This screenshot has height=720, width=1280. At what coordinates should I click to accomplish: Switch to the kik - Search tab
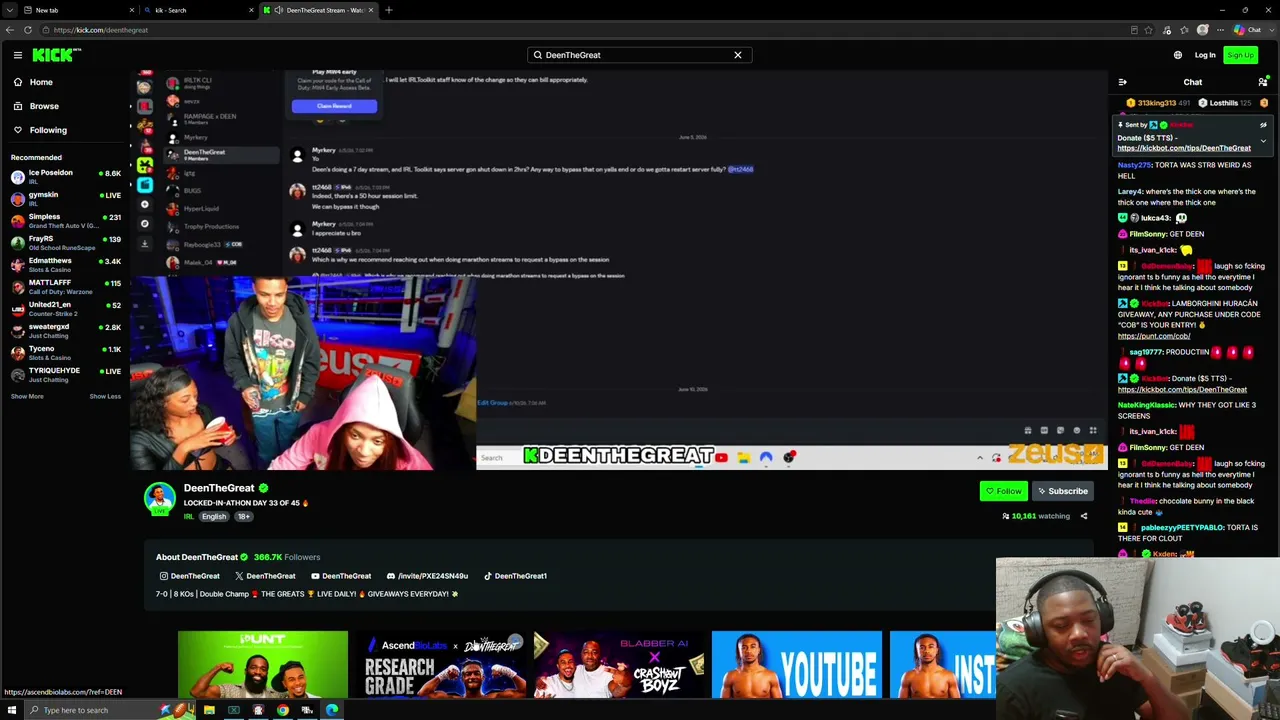[x=198, y=10]
